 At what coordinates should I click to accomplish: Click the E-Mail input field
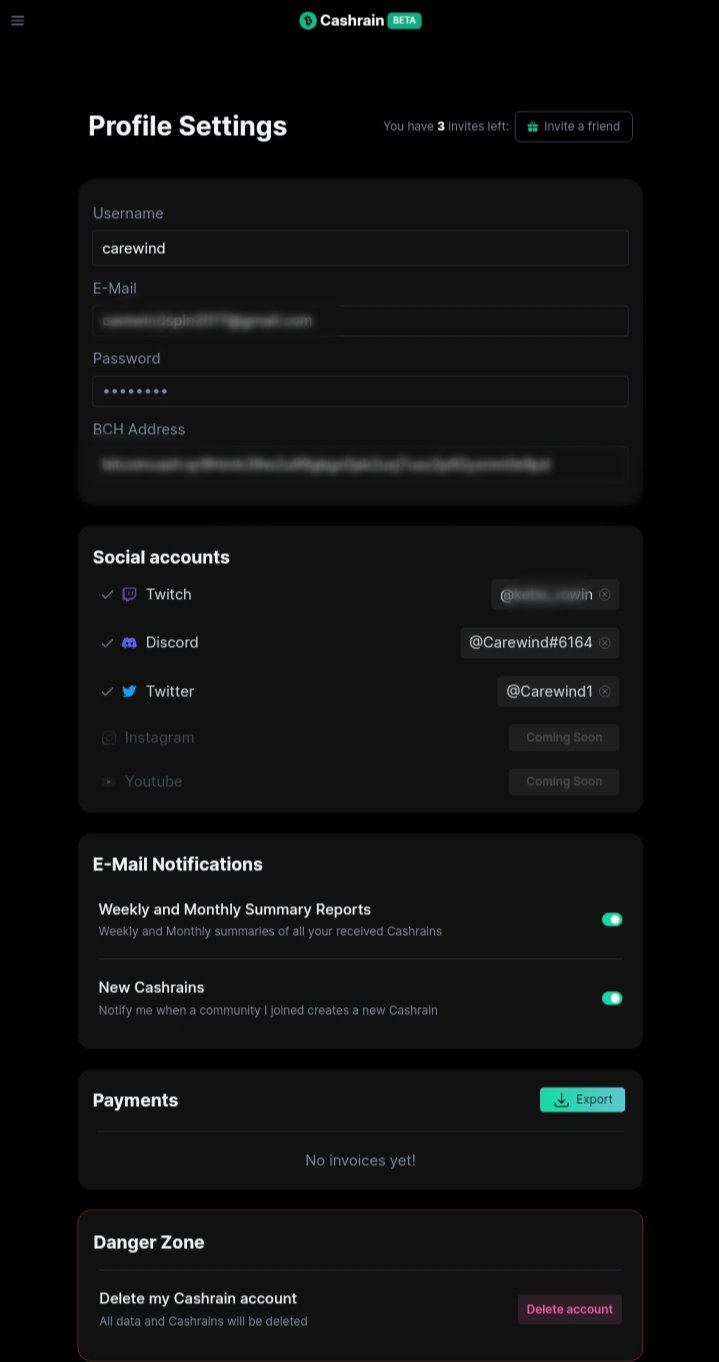[360, 321]
